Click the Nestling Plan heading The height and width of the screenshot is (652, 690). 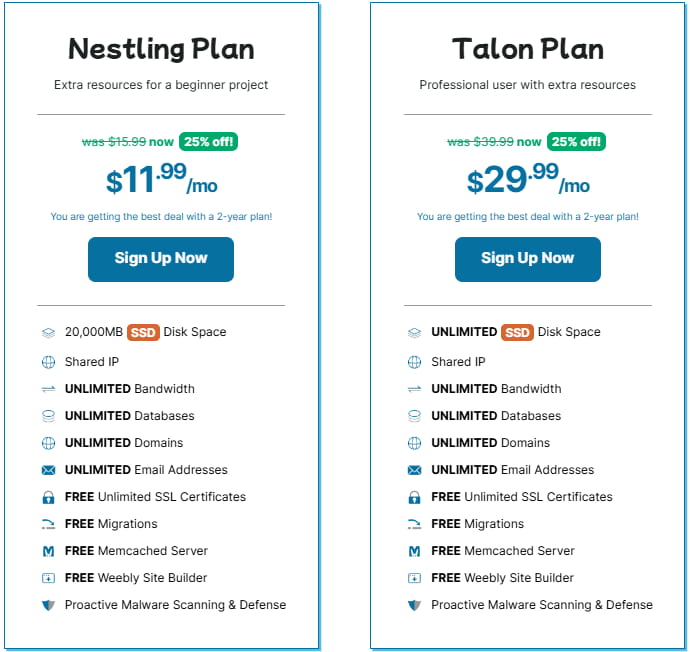coord(161,48)
